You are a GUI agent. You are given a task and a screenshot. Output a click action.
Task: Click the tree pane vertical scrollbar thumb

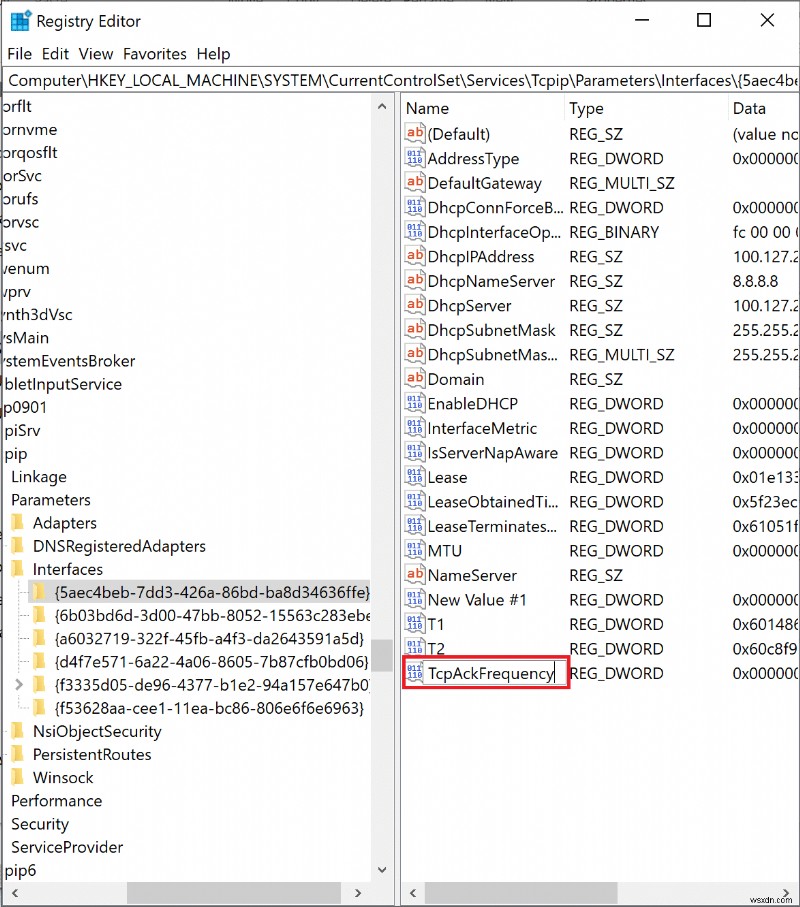point(382,655)
